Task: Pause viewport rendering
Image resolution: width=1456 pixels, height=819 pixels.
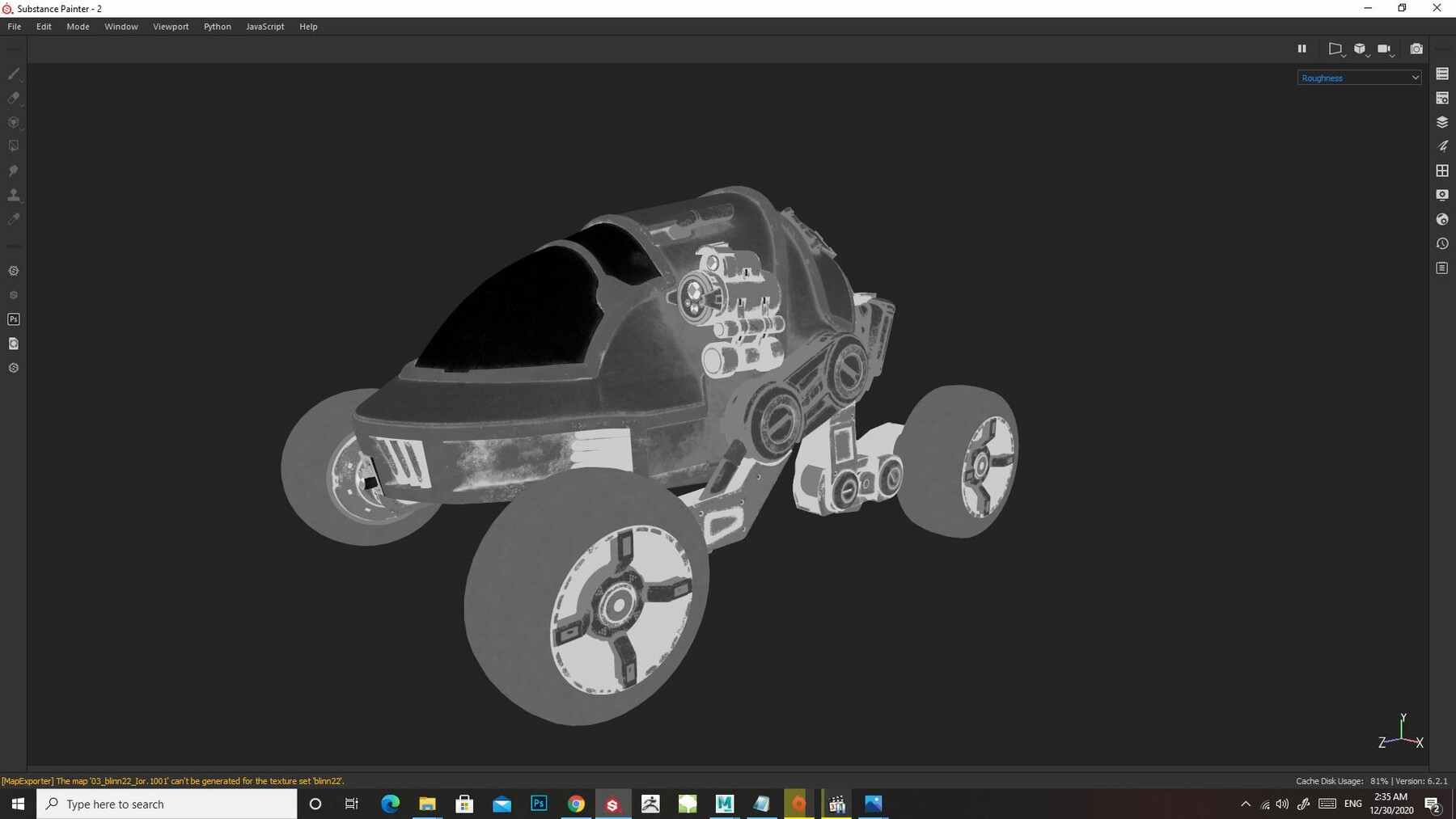Action: (1302, 49)
